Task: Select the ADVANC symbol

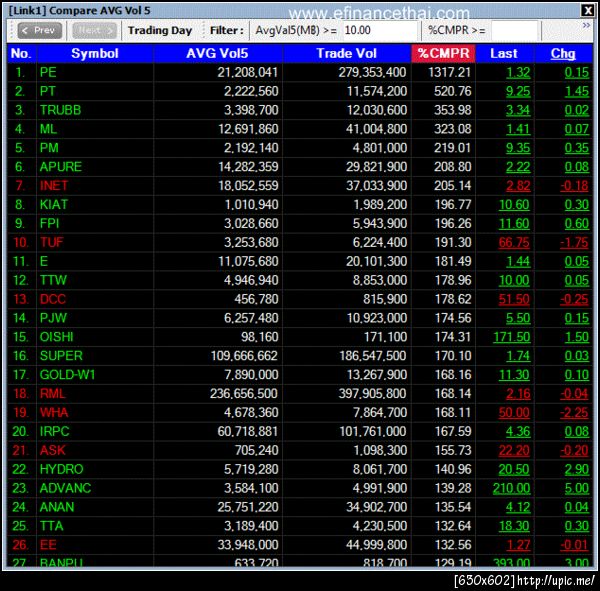Action: [x=65, y=488]
